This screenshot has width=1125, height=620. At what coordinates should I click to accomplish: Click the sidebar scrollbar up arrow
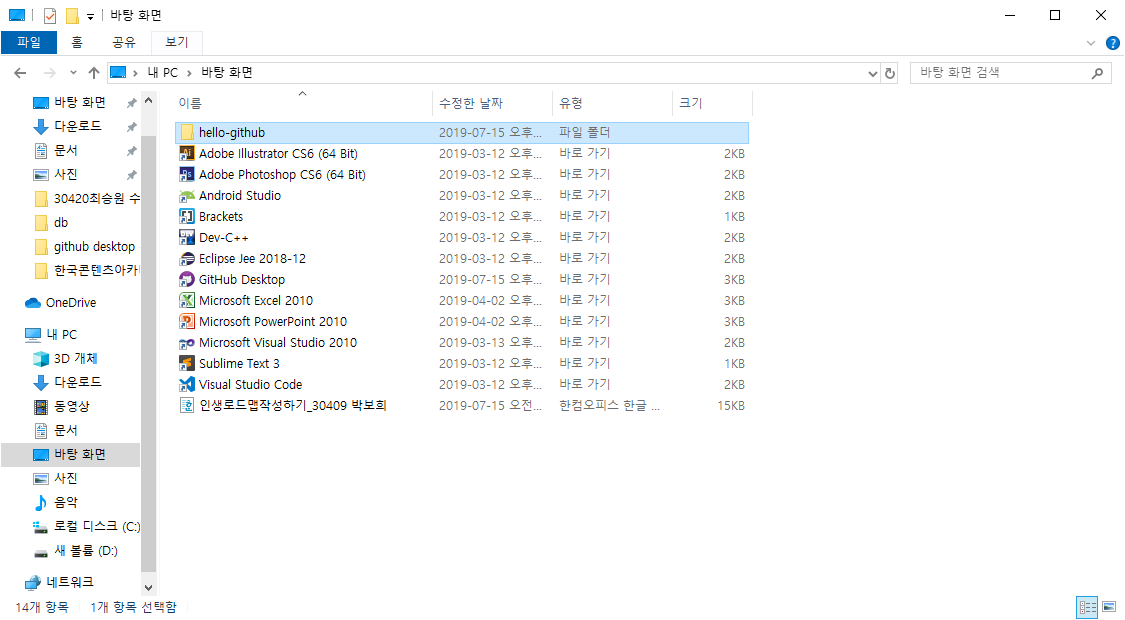tap(149, 101)
